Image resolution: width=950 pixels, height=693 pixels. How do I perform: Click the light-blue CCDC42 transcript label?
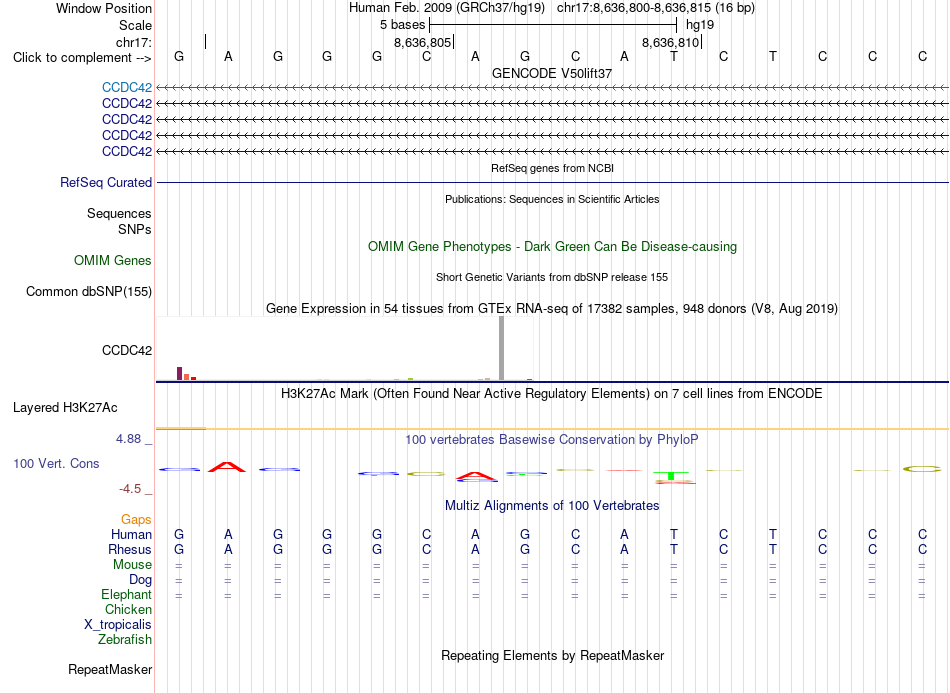coord(127,87)
